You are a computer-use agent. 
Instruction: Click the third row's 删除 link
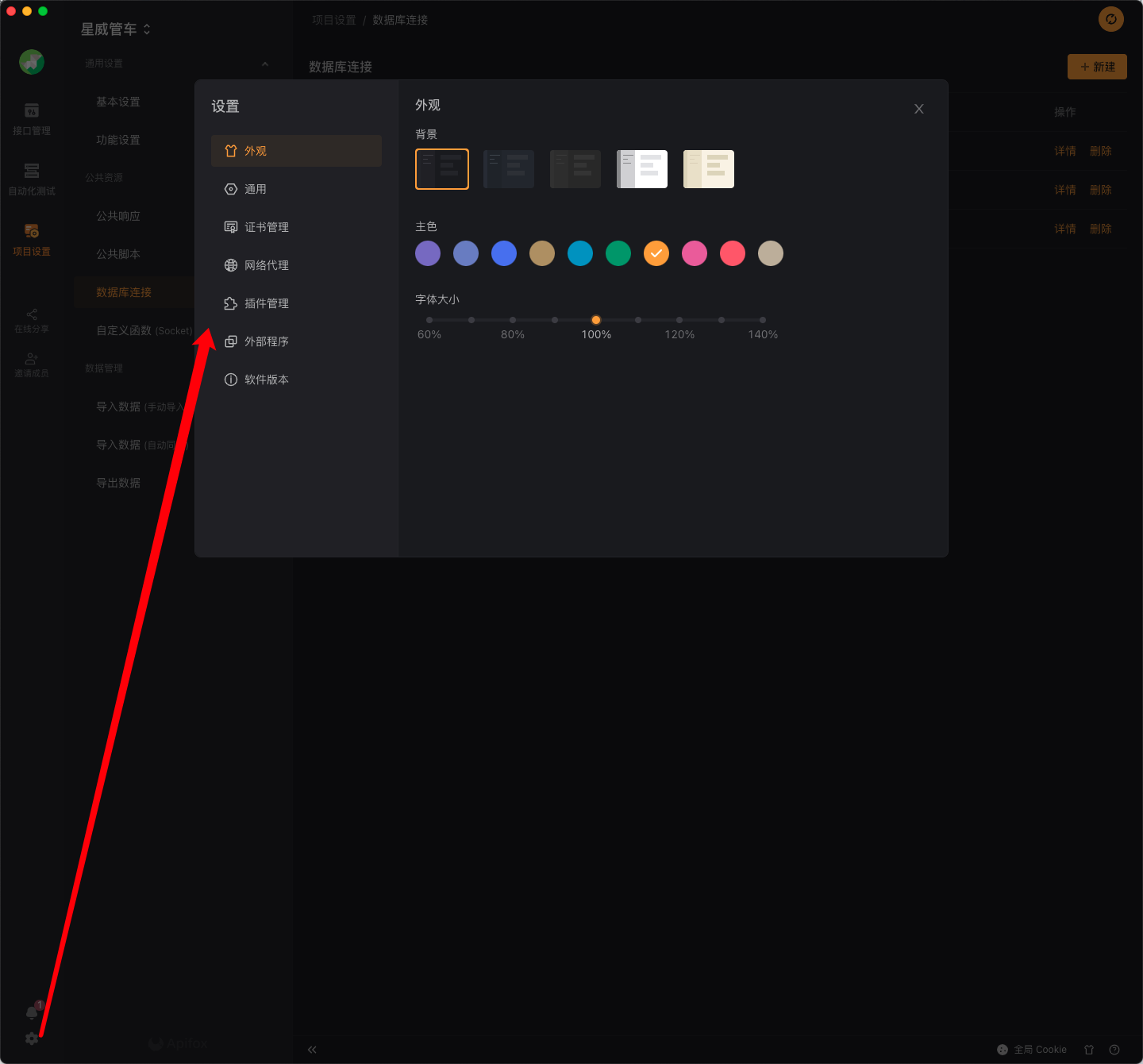(1100, 229)
